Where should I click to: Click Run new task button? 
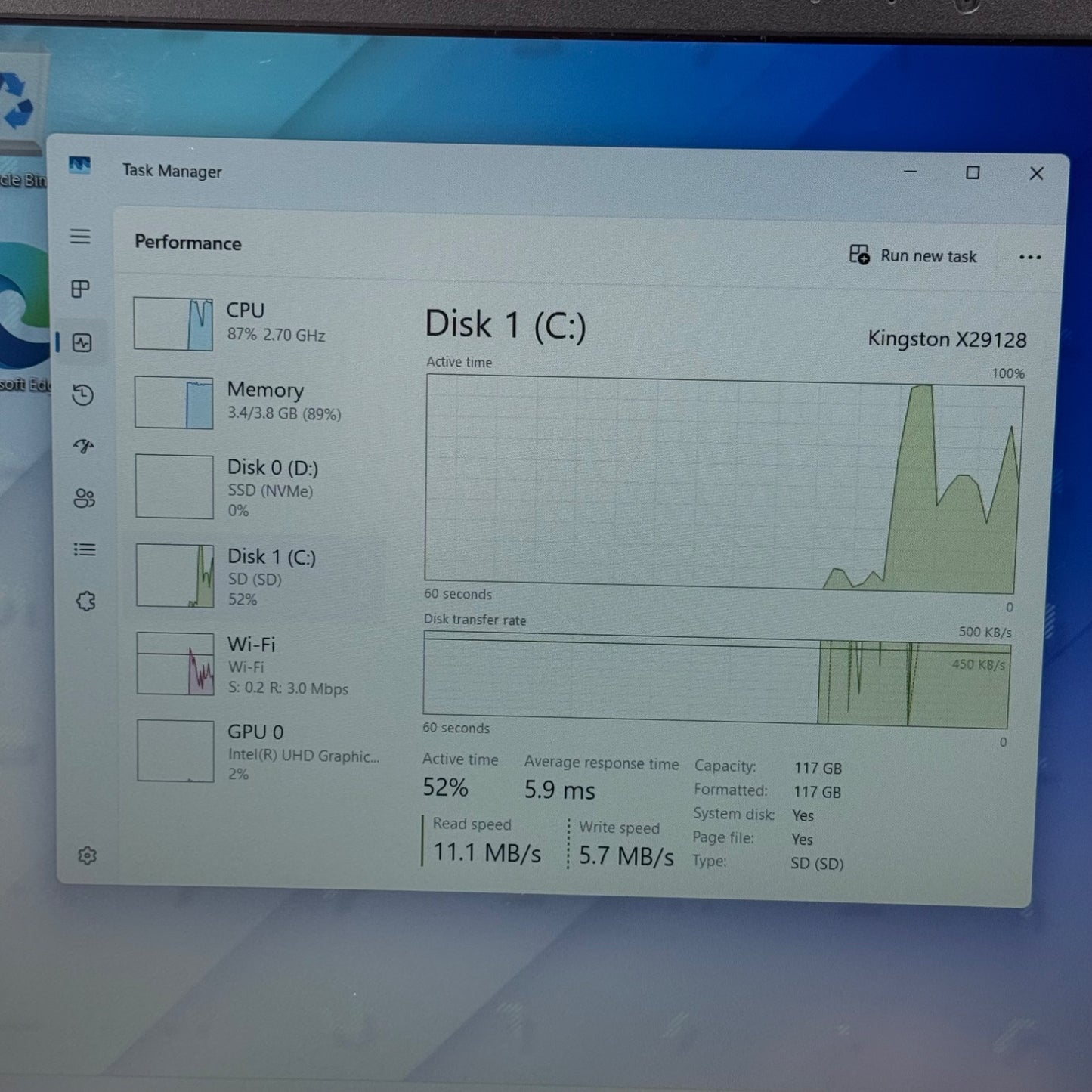point(913,256)
